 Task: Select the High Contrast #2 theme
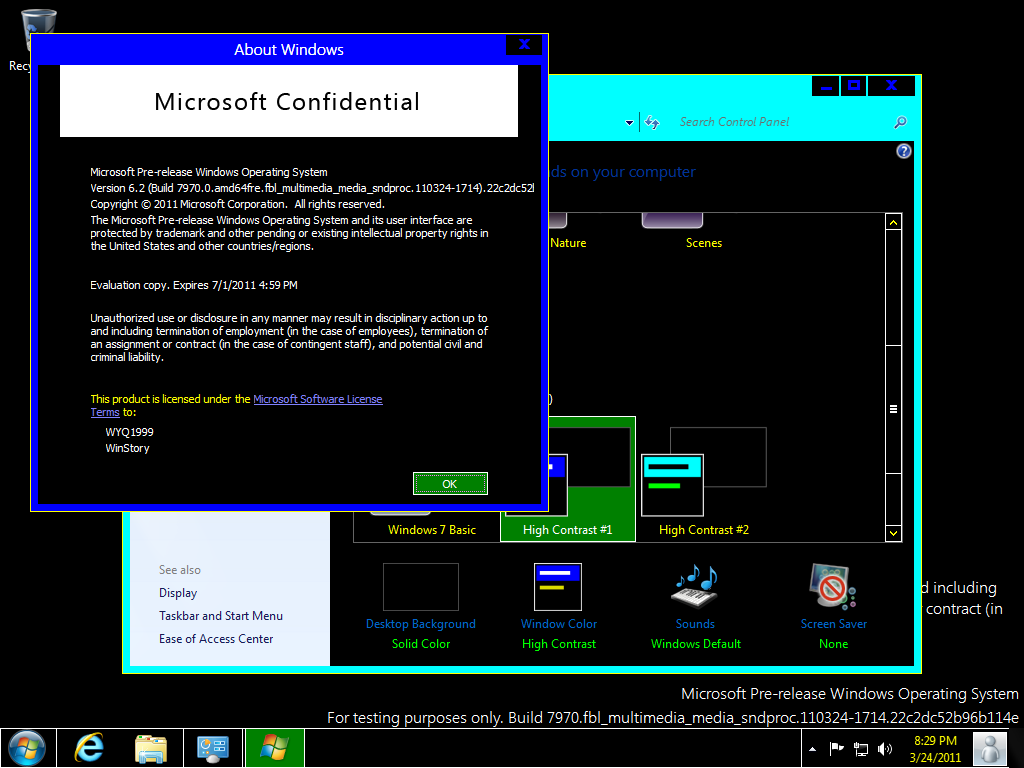[703, 485]
